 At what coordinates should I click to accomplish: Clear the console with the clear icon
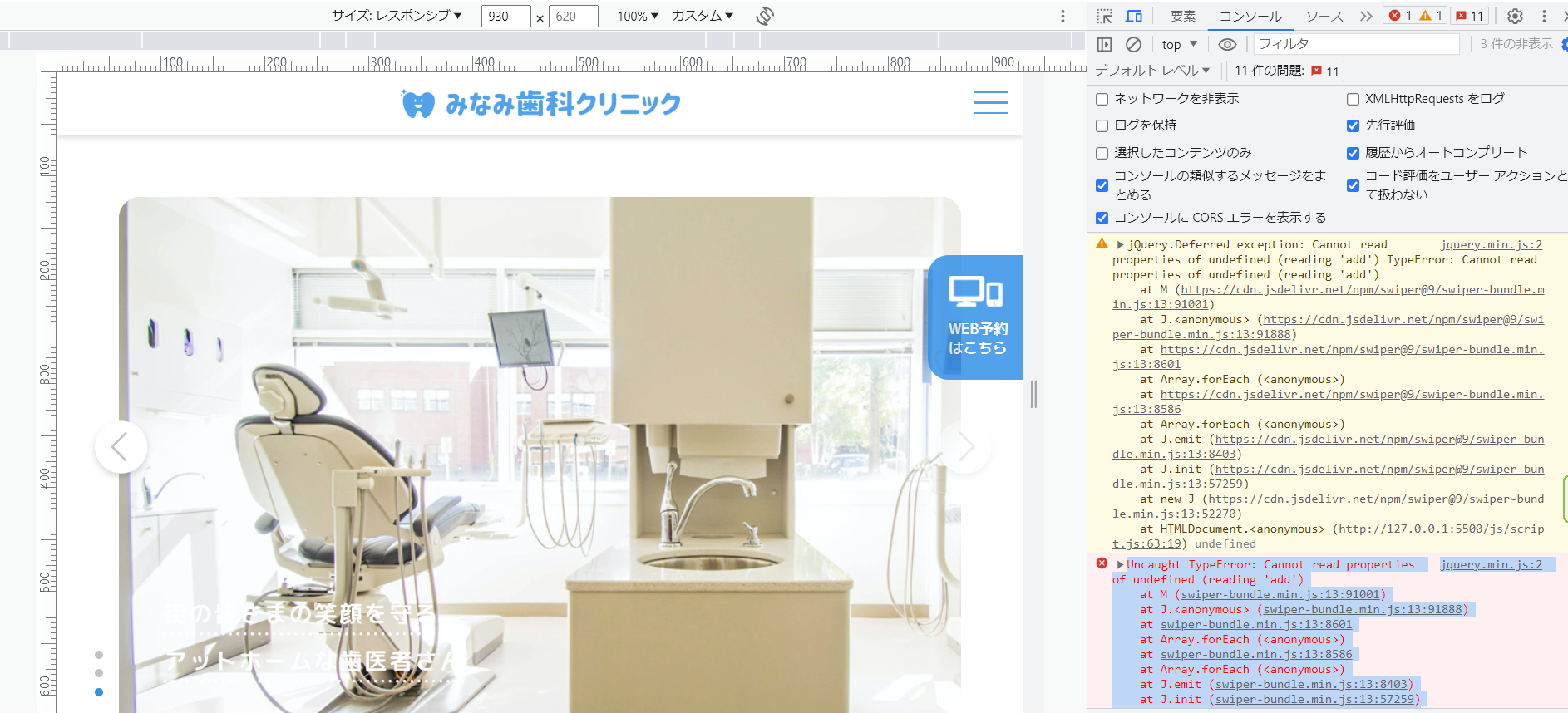[x=1133, y=44]
